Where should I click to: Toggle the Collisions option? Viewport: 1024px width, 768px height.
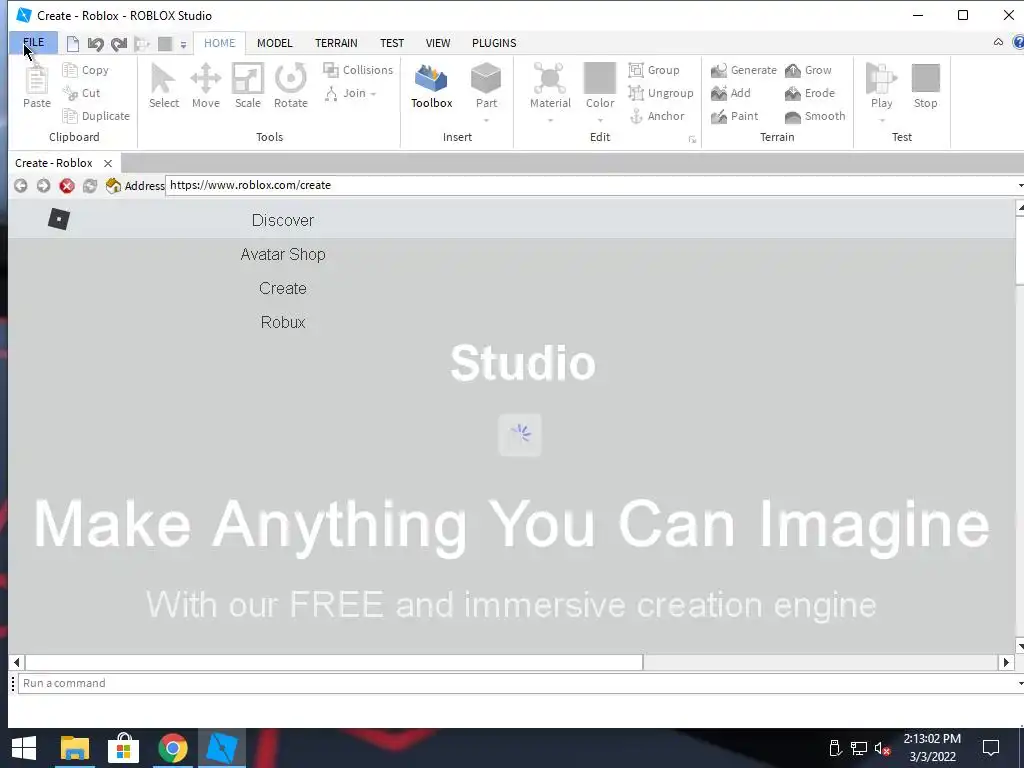(358, 70)
